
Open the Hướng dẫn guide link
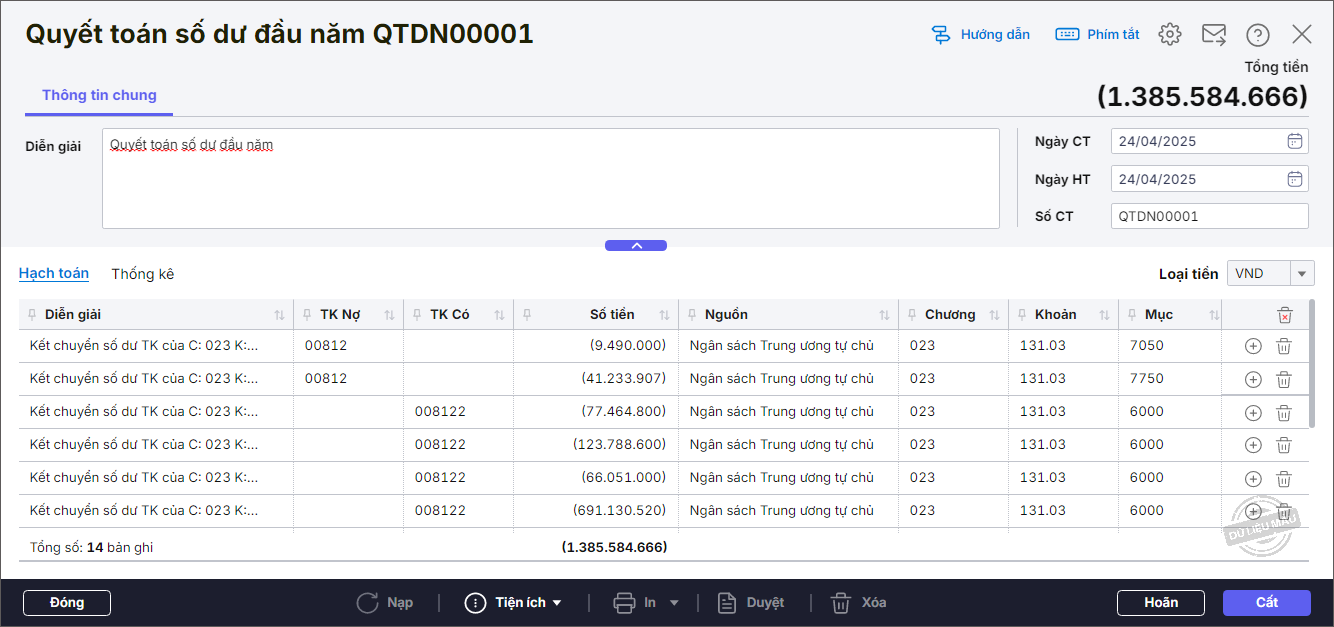[x=980, y=35]
